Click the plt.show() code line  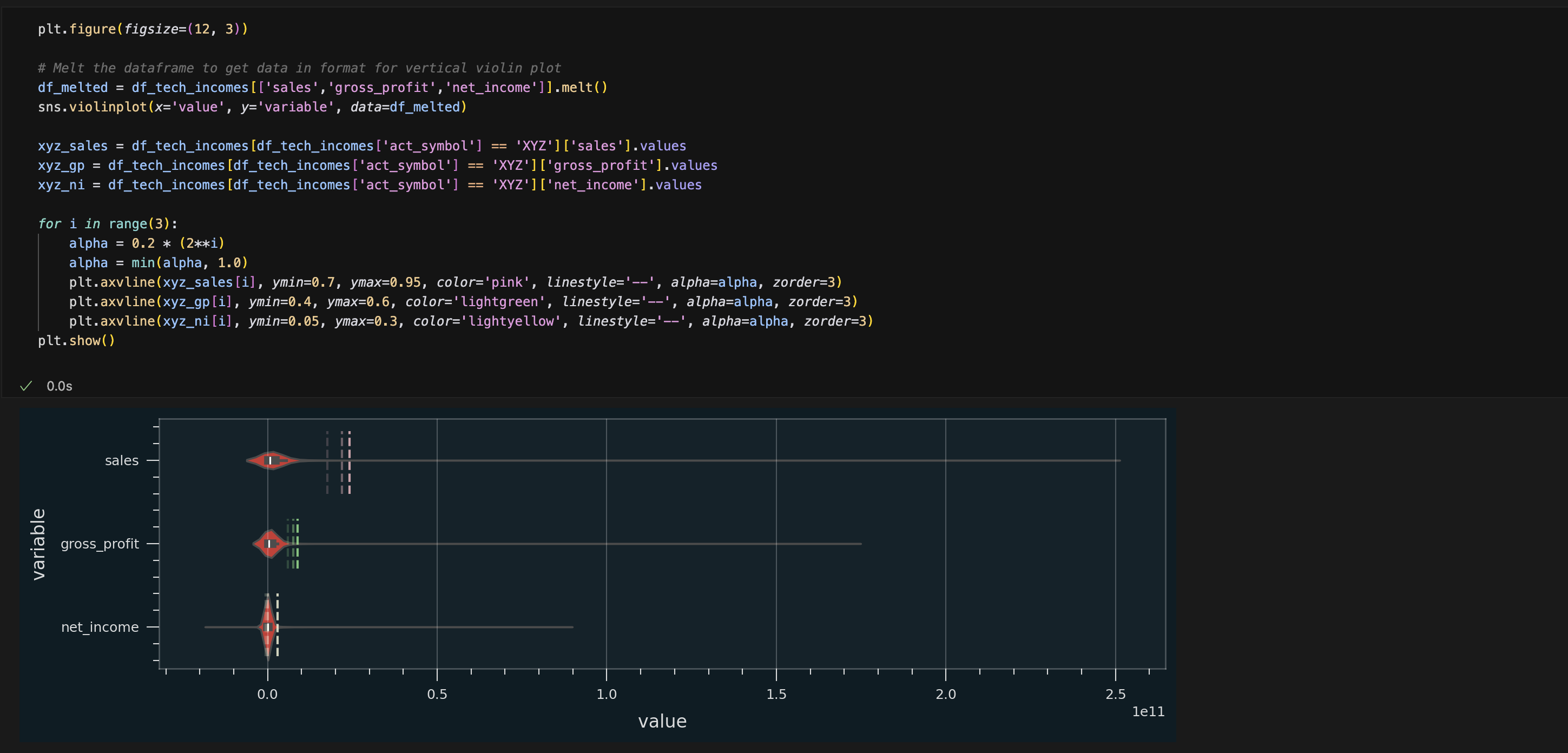pyautogui.click(x=76, y=341)
